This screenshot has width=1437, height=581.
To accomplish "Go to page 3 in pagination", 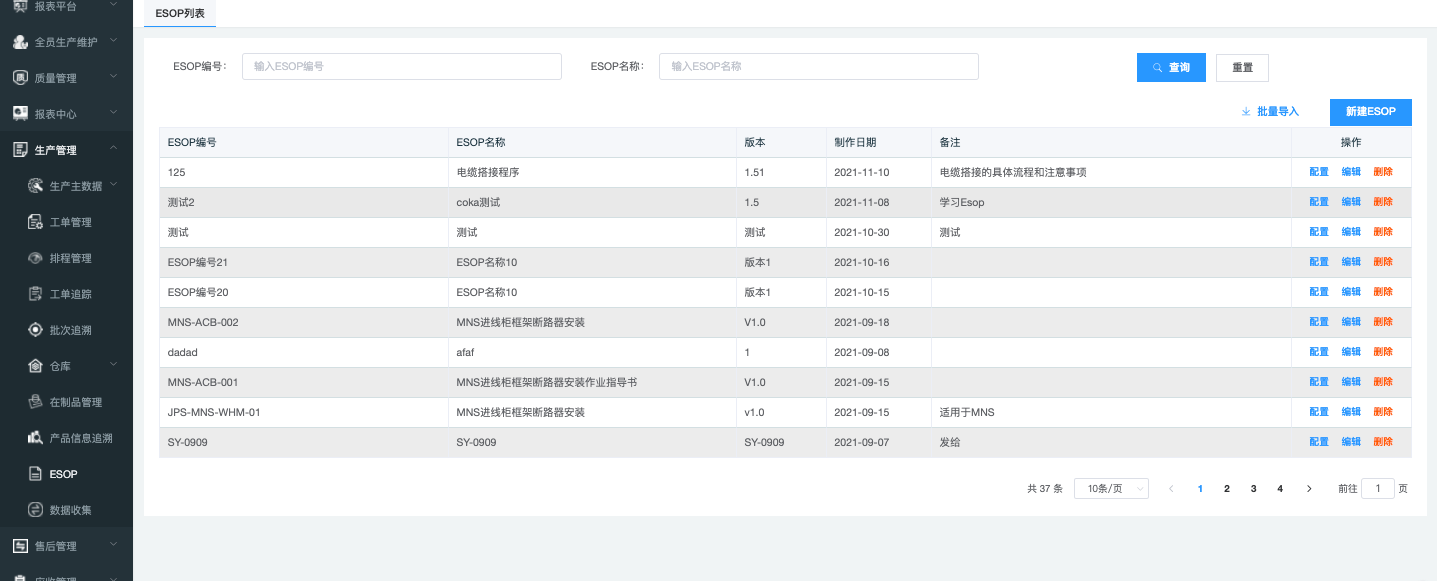I will (x=1253, y=489).
